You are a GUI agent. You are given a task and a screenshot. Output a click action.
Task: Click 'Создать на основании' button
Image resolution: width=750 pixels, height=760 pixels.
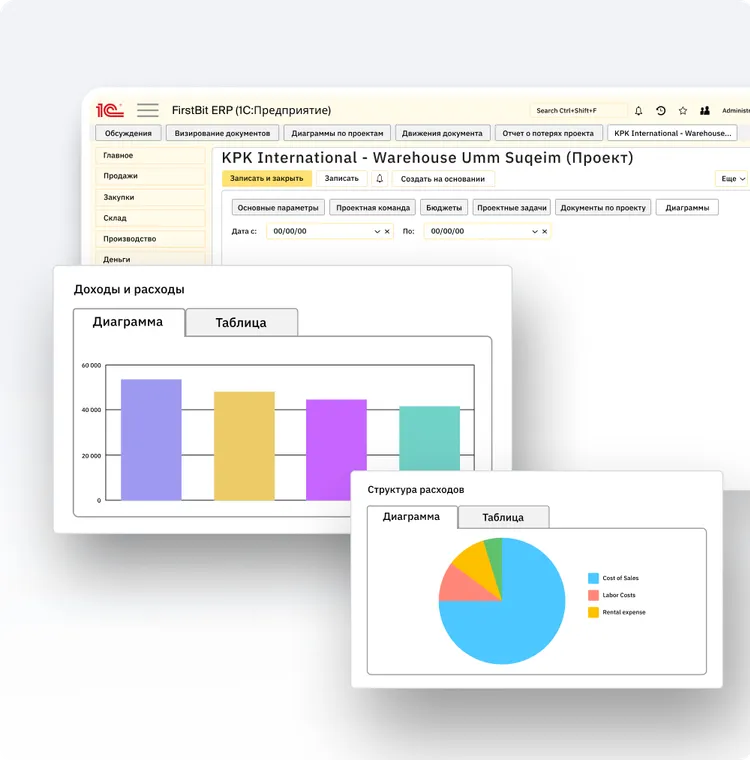pyautogui.click(x=443, y=179)
